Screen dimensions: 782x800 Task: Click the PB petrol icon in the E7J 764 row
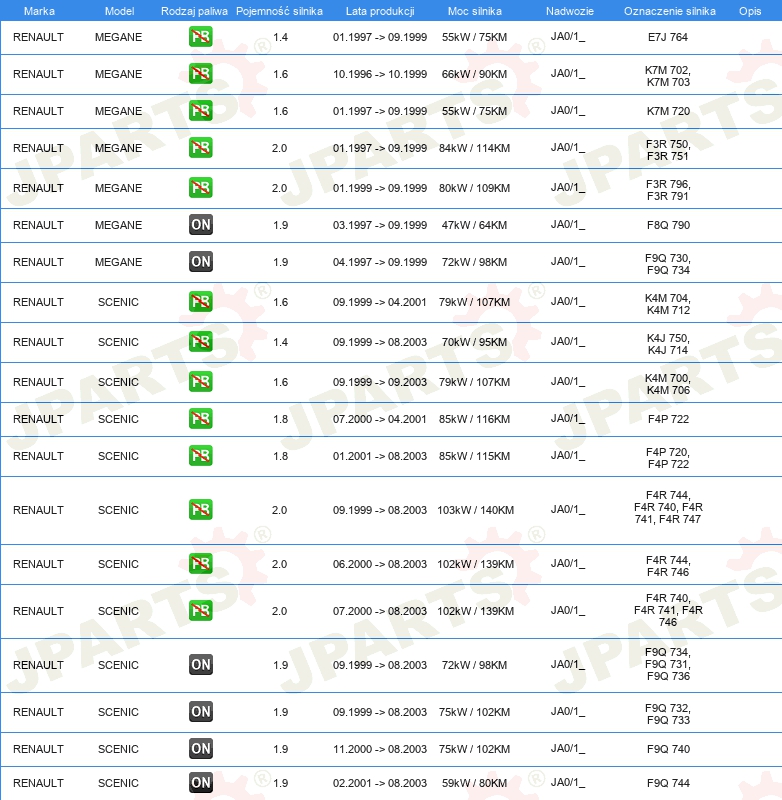[x=200, y=37]
